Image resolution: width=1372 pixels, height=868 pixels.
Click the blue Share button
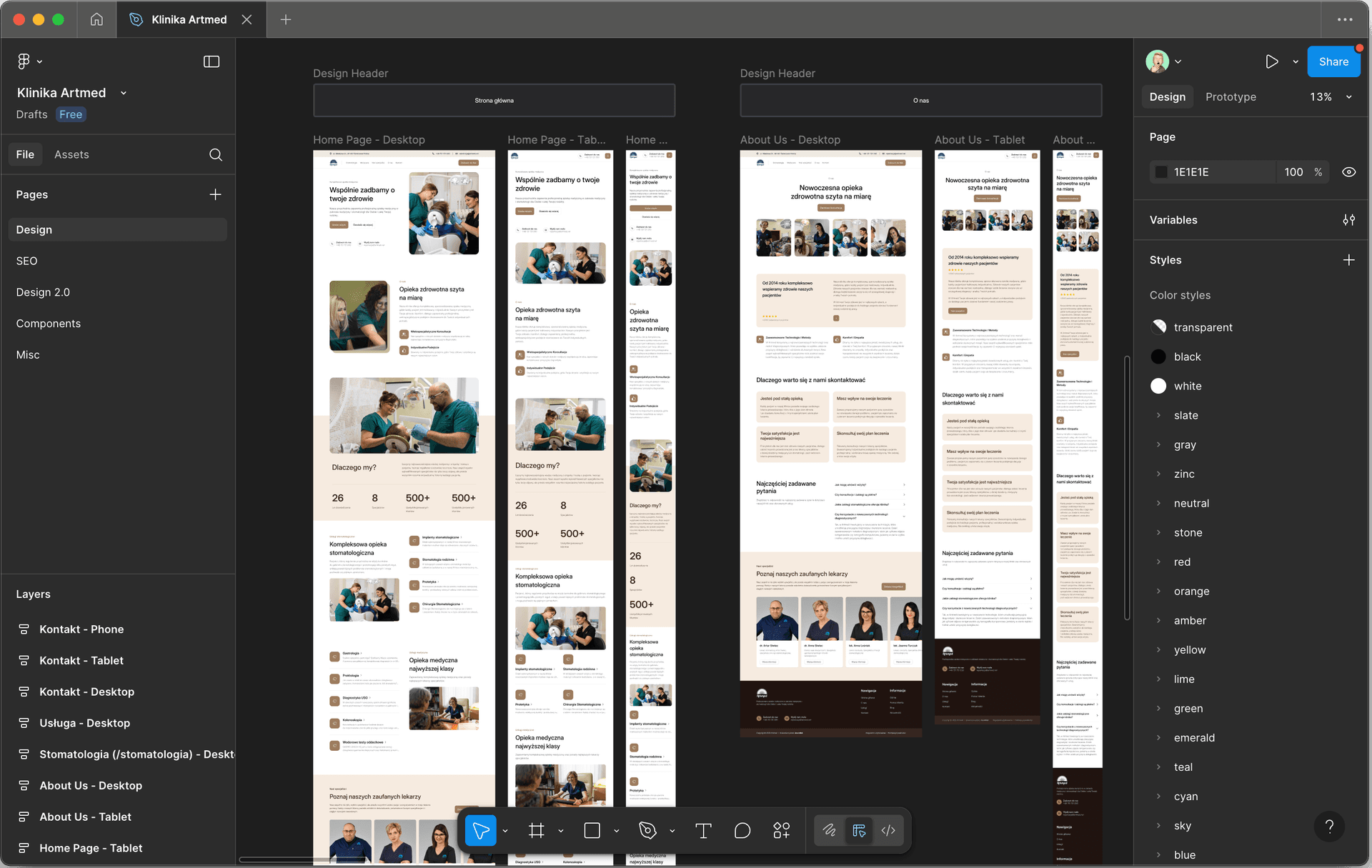[1333, 61]
